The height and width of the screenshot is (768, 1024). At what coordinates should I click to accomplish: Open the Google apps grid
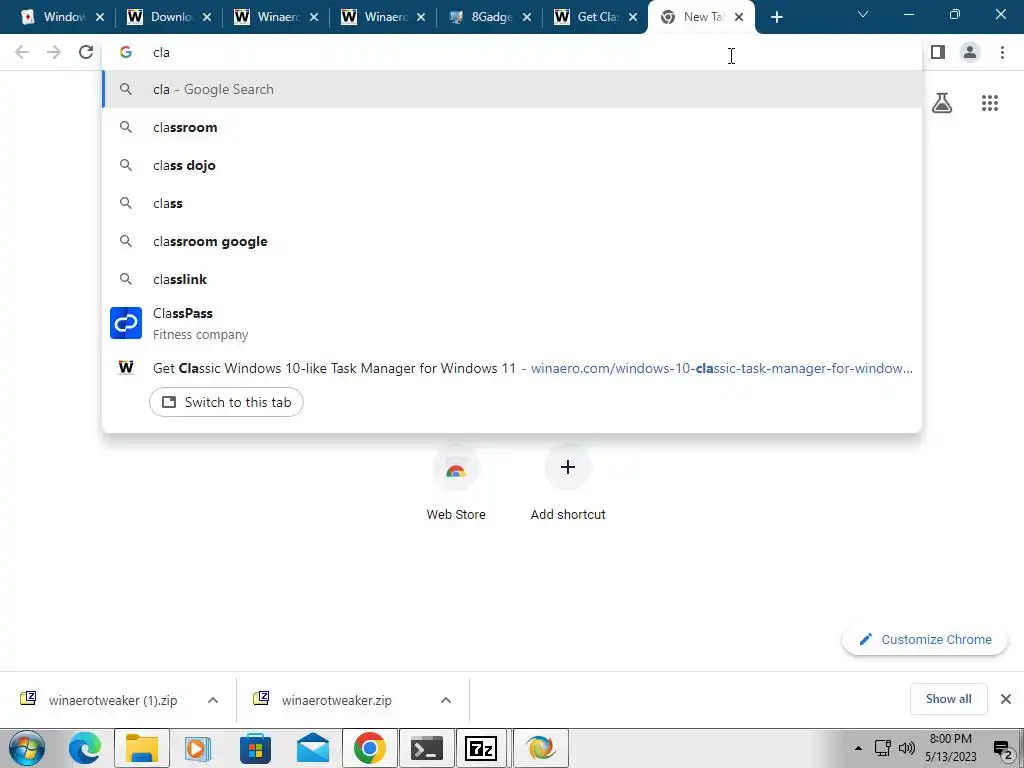coord(990,103)
